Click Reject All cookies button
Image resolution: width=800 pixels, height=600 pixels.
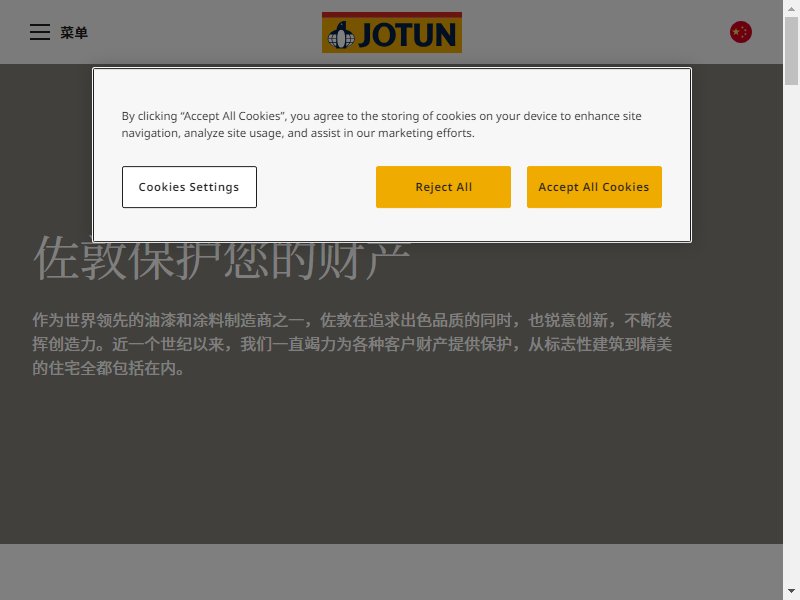coord(443,187)
